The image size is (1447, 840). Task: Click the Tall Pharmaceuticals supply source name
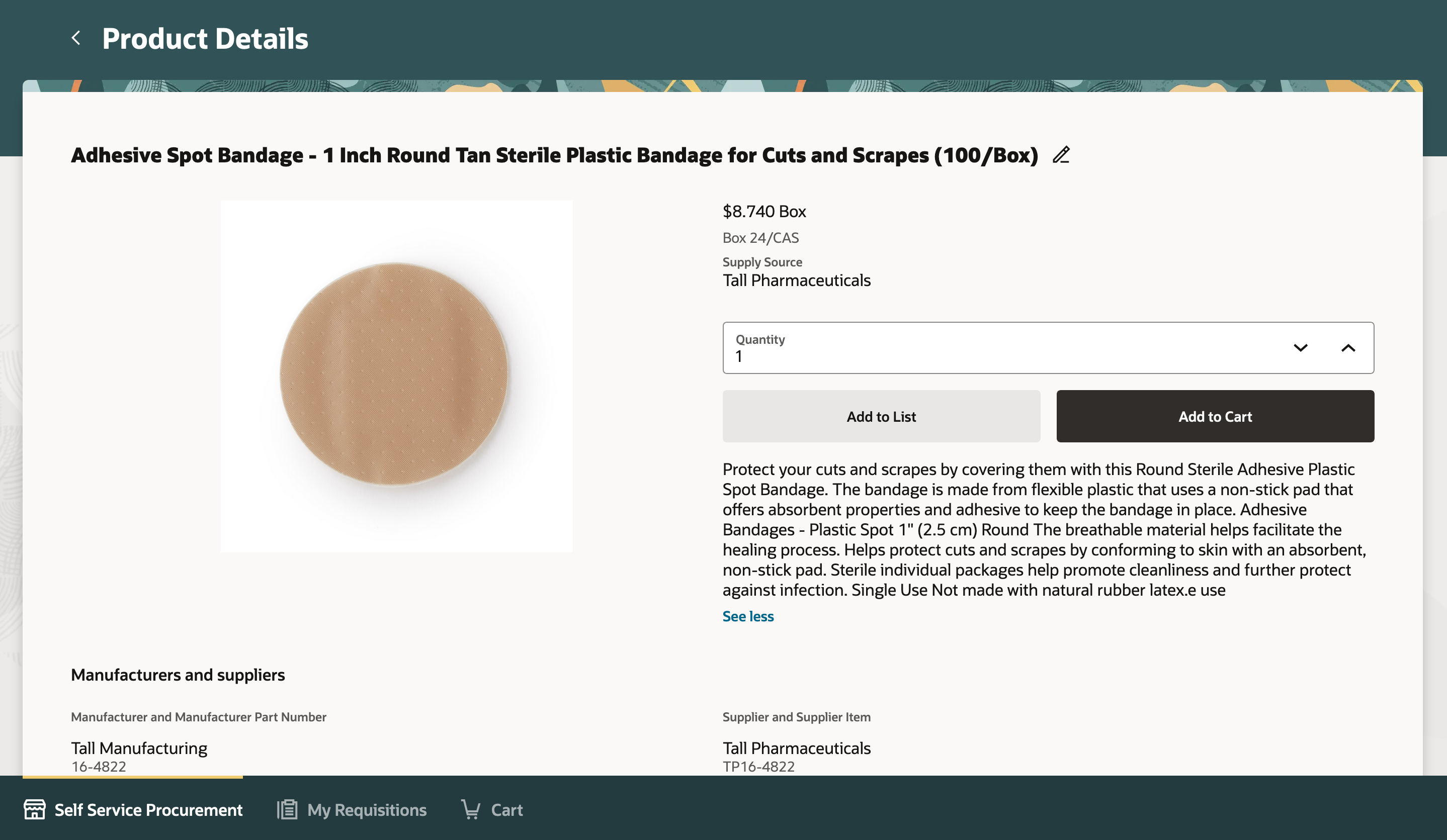[x=796, y=280]
